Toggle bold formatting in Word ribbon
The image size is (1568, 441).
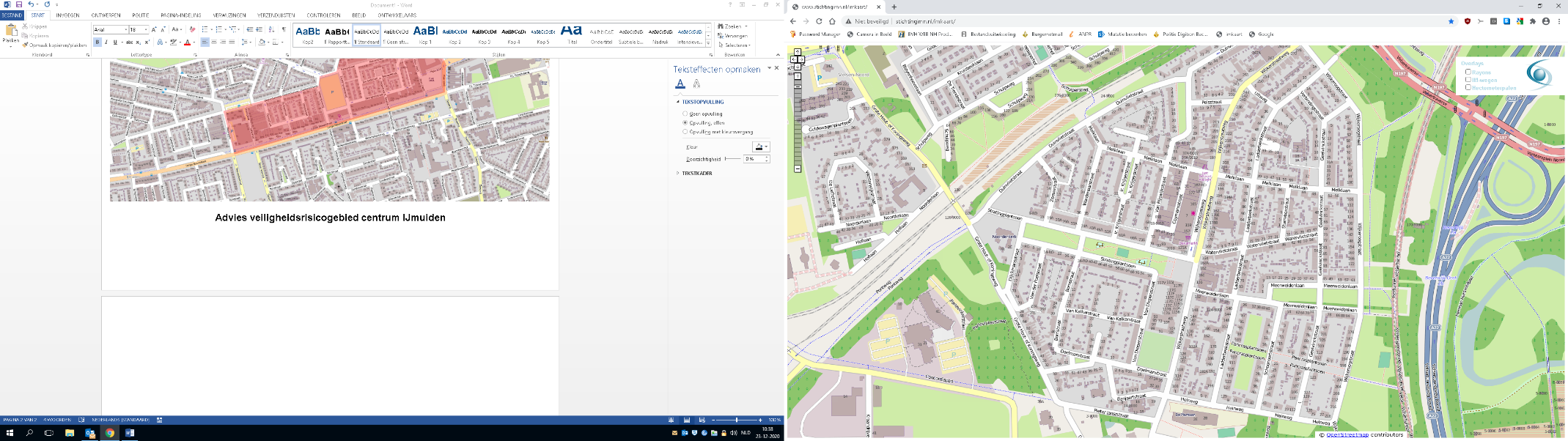pyautogui.click(x=97, y=42)
